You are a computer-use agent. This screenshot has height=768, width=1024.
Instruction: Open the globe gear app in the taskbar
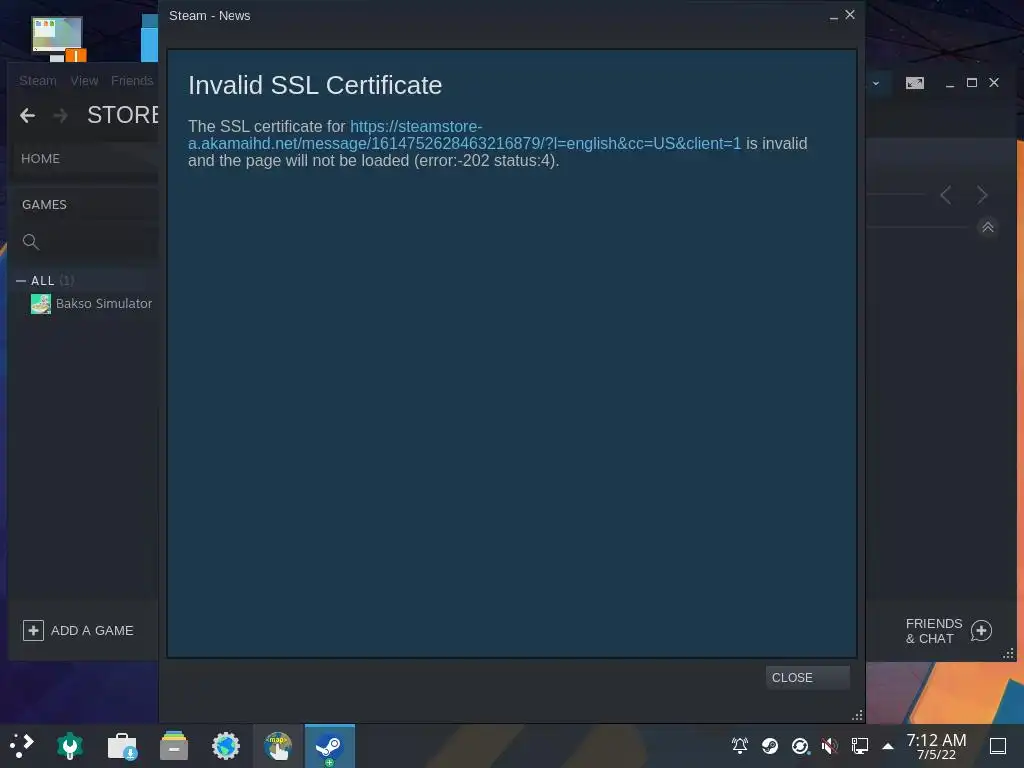coord(226,746)
